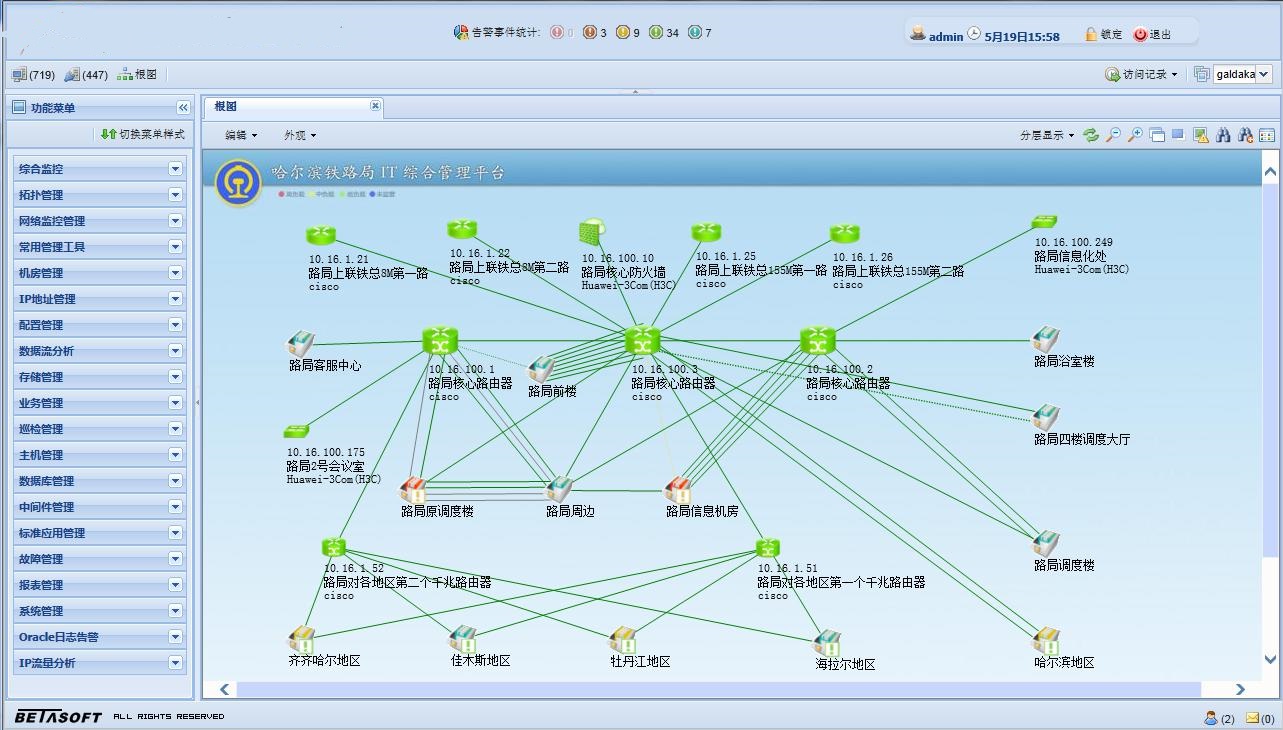The image size is (1283, 730).
Task: Expand the 综合监控 menu section
Action: (175, 169)
